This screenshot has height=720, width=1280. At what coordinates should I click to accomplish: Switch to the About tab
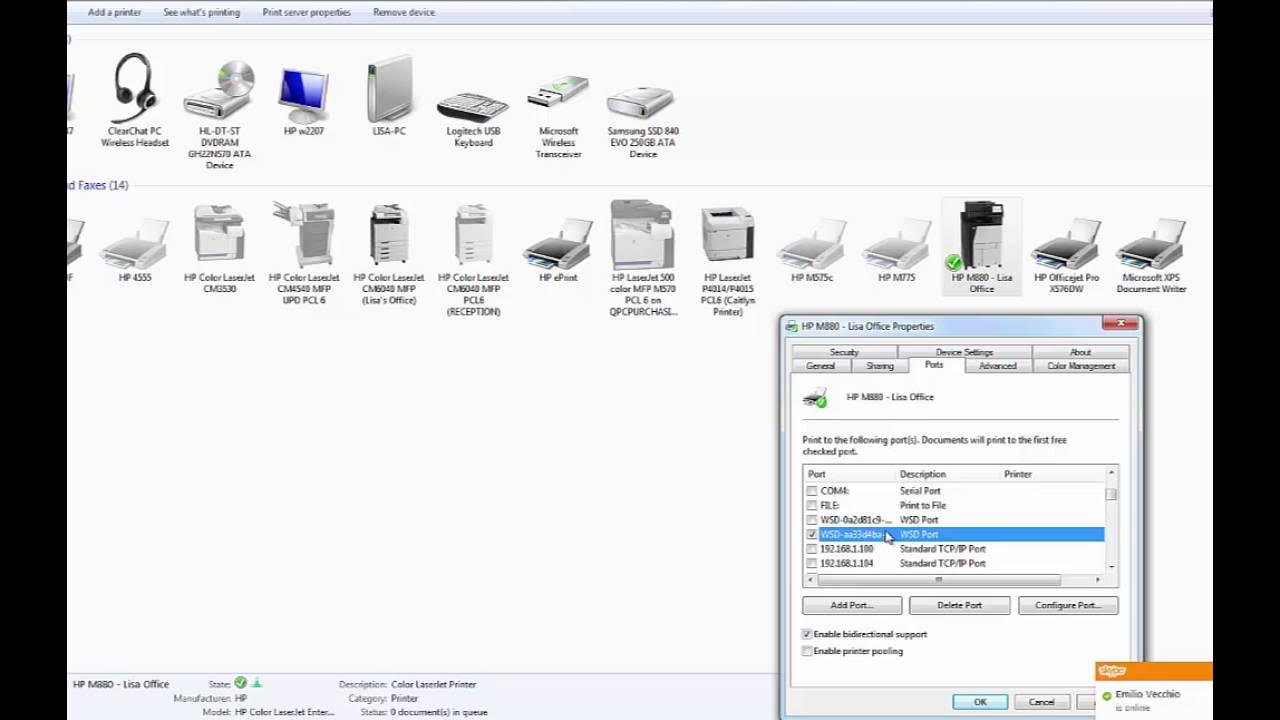click(1080, 352)
